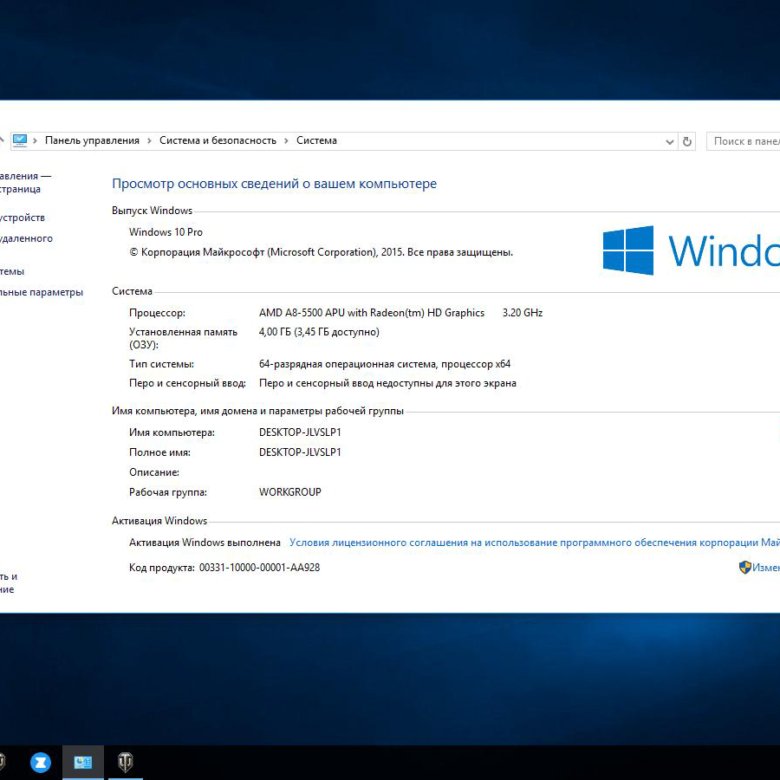Expand the chevron after "Панель управления"
The image size is (780, 780).
click(x=150, y=141)
